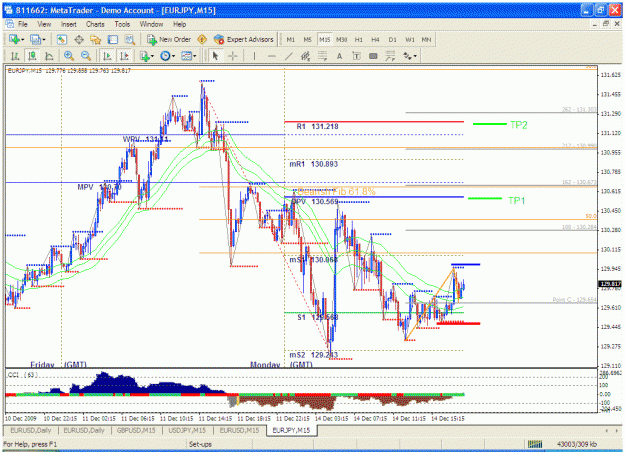
Task: Select the horizontal line tool
Action: click(x=271, y=56)
